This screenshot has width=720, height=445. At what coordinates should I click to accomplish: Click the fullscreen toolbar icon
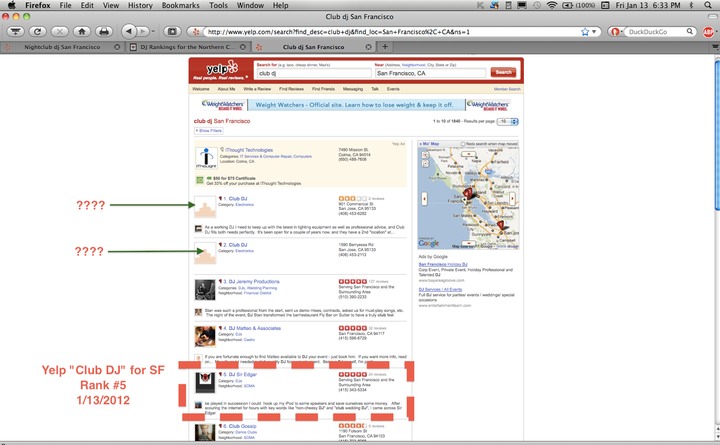click(172, 32)
